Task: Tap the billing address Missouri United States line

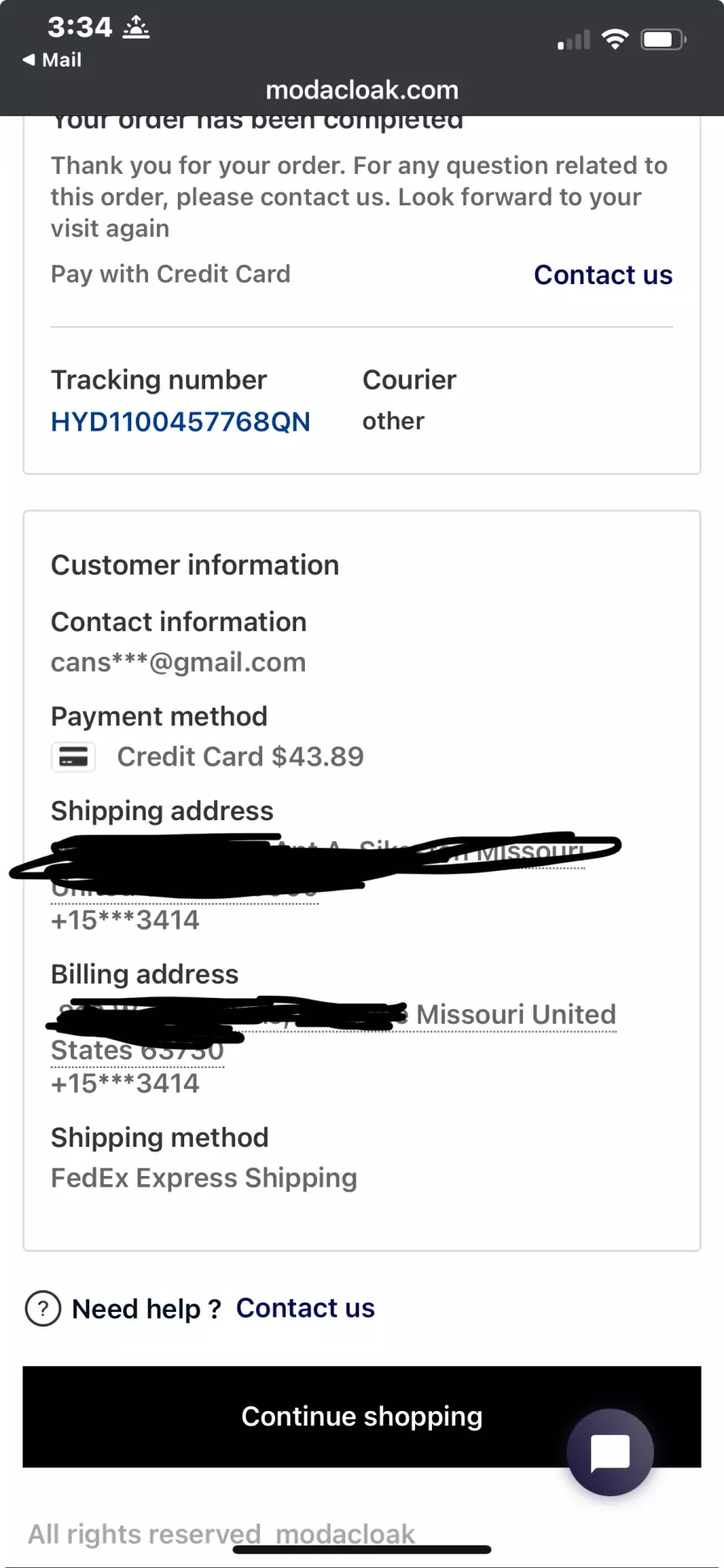Action: (516, 1015)
